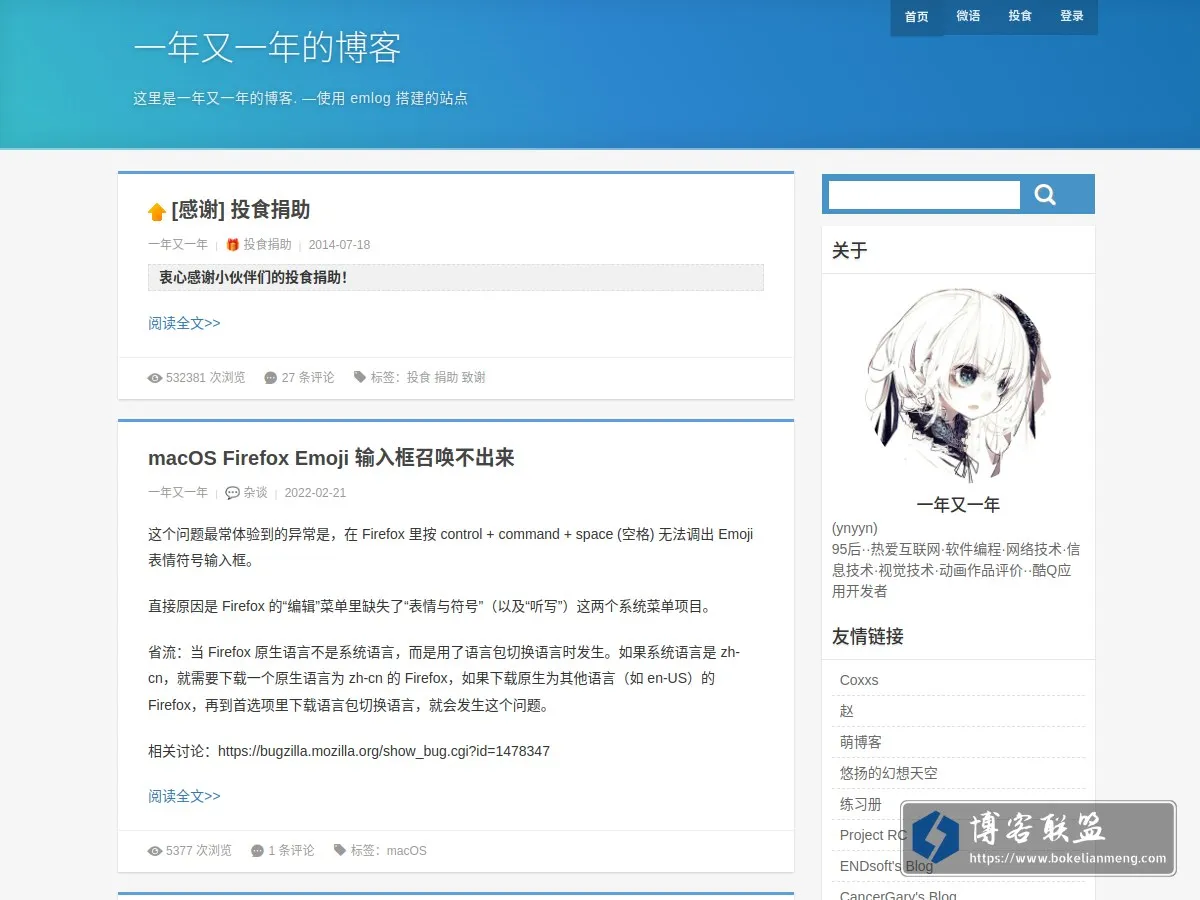Open the 27 条评论 comments link

[x=308, y=378]
